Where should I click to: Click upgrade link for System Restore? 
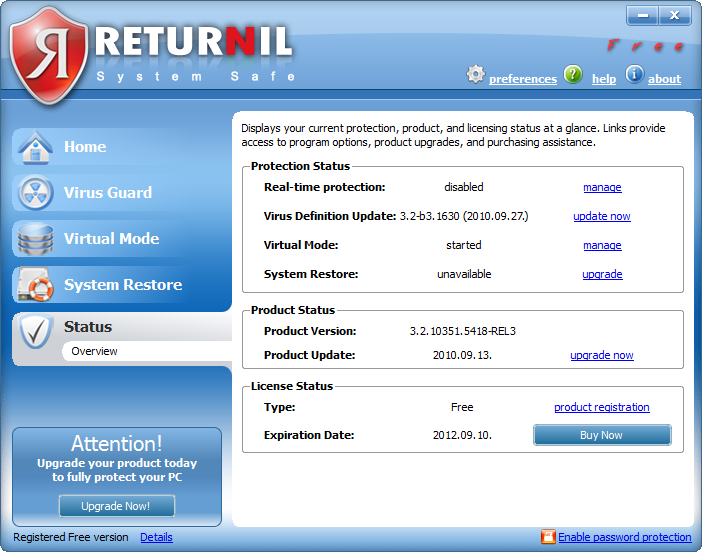(x=602, y=274)
